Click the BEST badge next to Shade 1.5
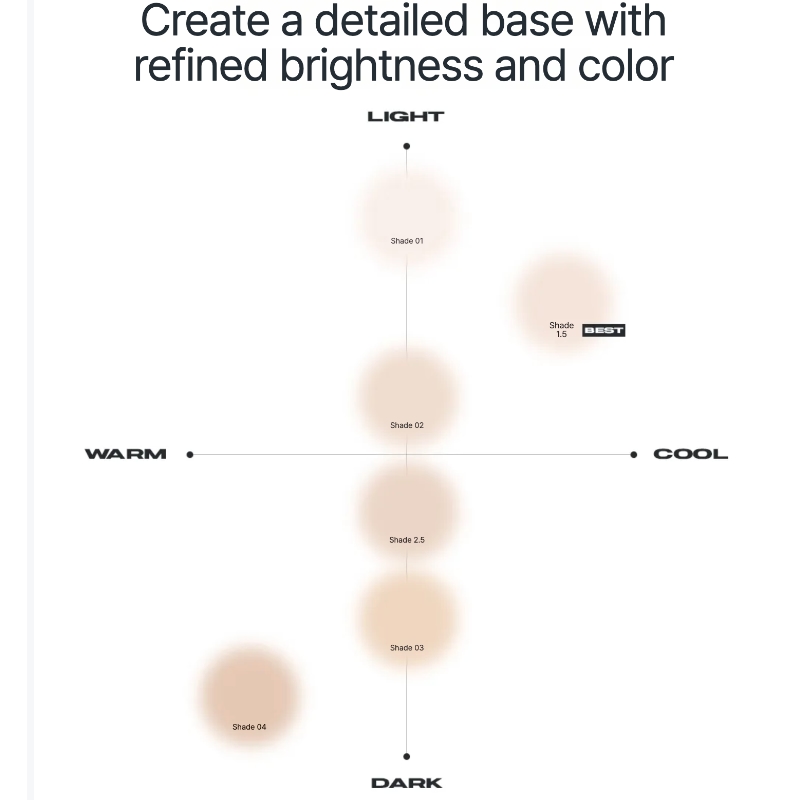The width and height of the screenshot is (800, 800). [x=603, y=331]
